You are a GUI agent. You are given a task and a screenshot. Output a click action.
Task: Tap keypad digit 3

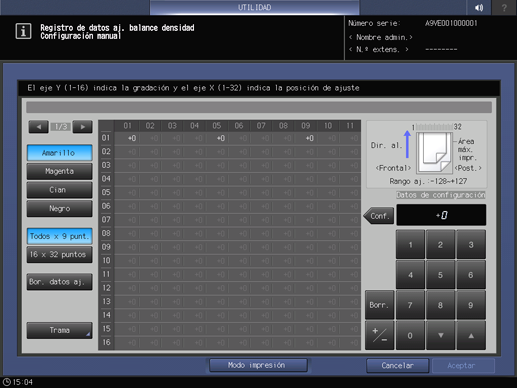[x=471, y=245]
